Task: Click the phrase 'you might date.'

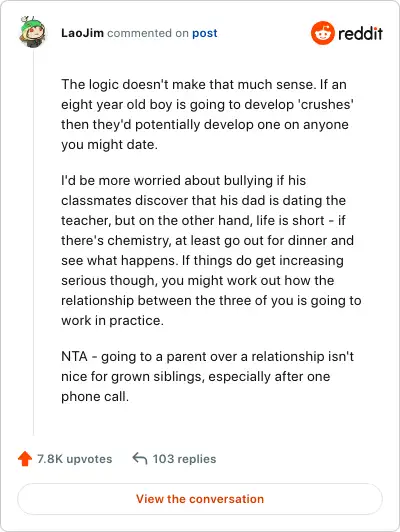Action: click(x=109, y=145)
